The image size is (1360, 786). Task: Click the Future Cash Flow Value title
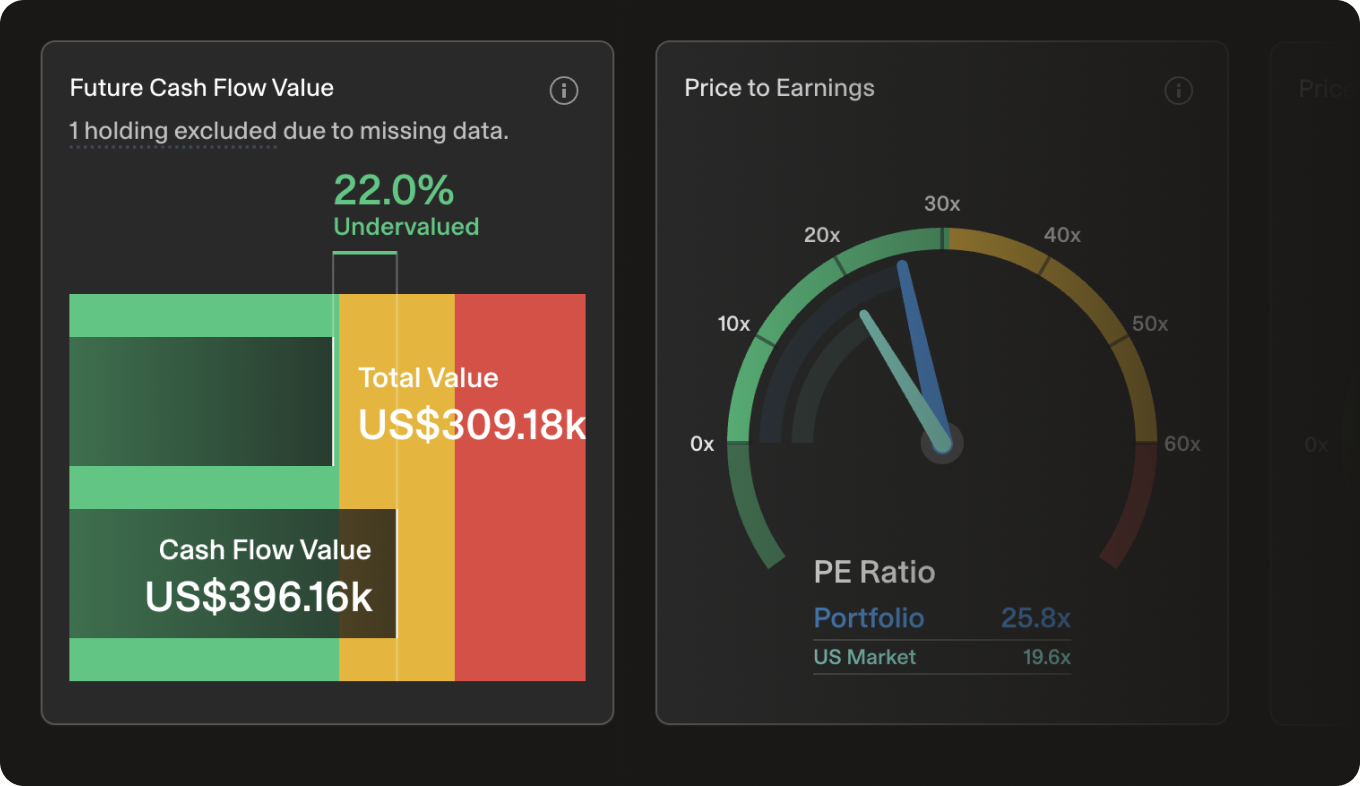(201, 88)
